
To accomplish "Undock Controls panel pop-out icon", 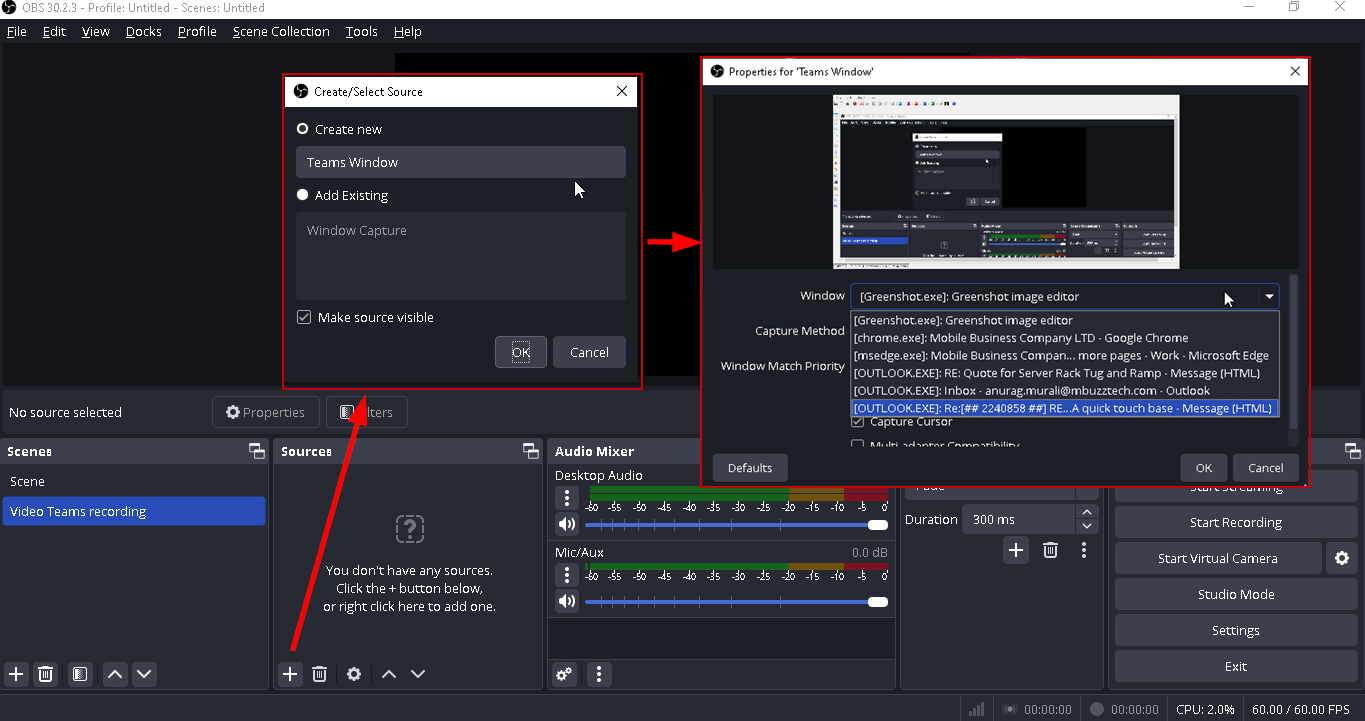I will pos(1352,451).
